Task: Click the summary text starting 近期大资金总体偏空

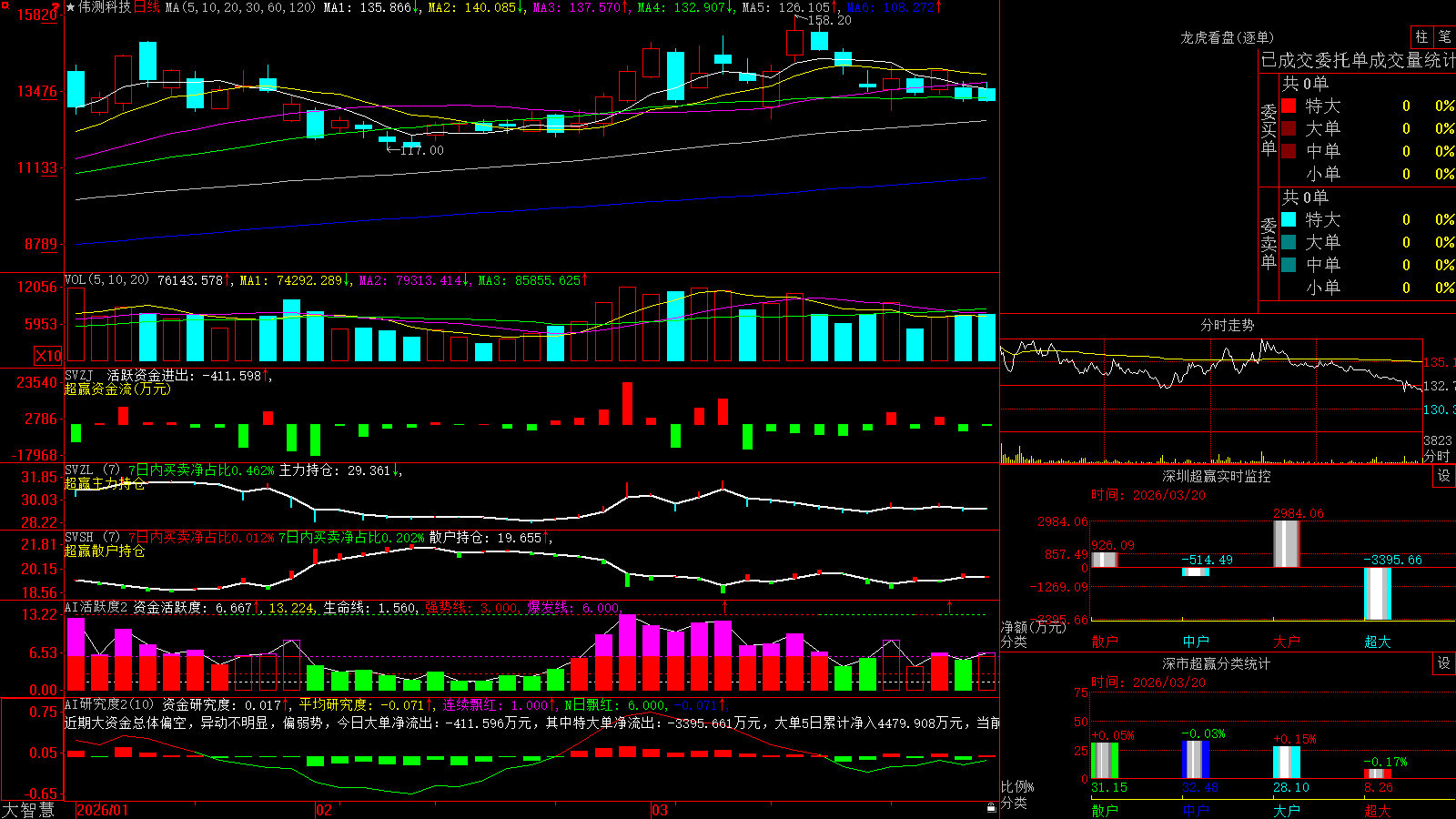Action: coord(531,723)
